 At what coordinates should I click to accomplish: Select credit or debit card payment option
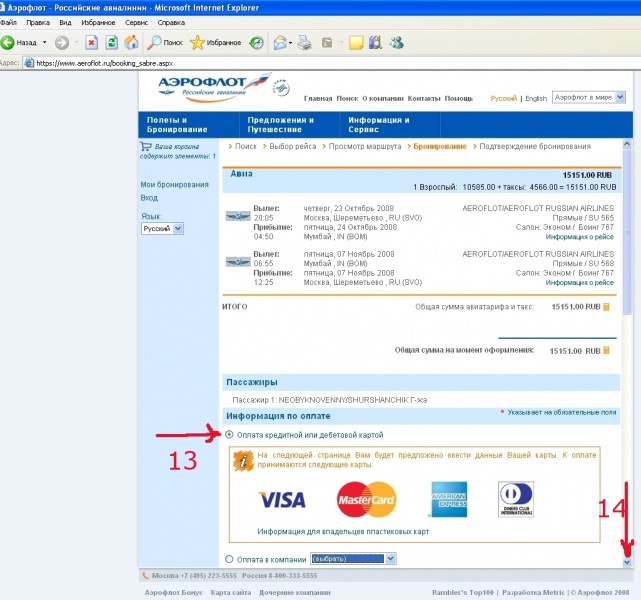click(231, 435)
